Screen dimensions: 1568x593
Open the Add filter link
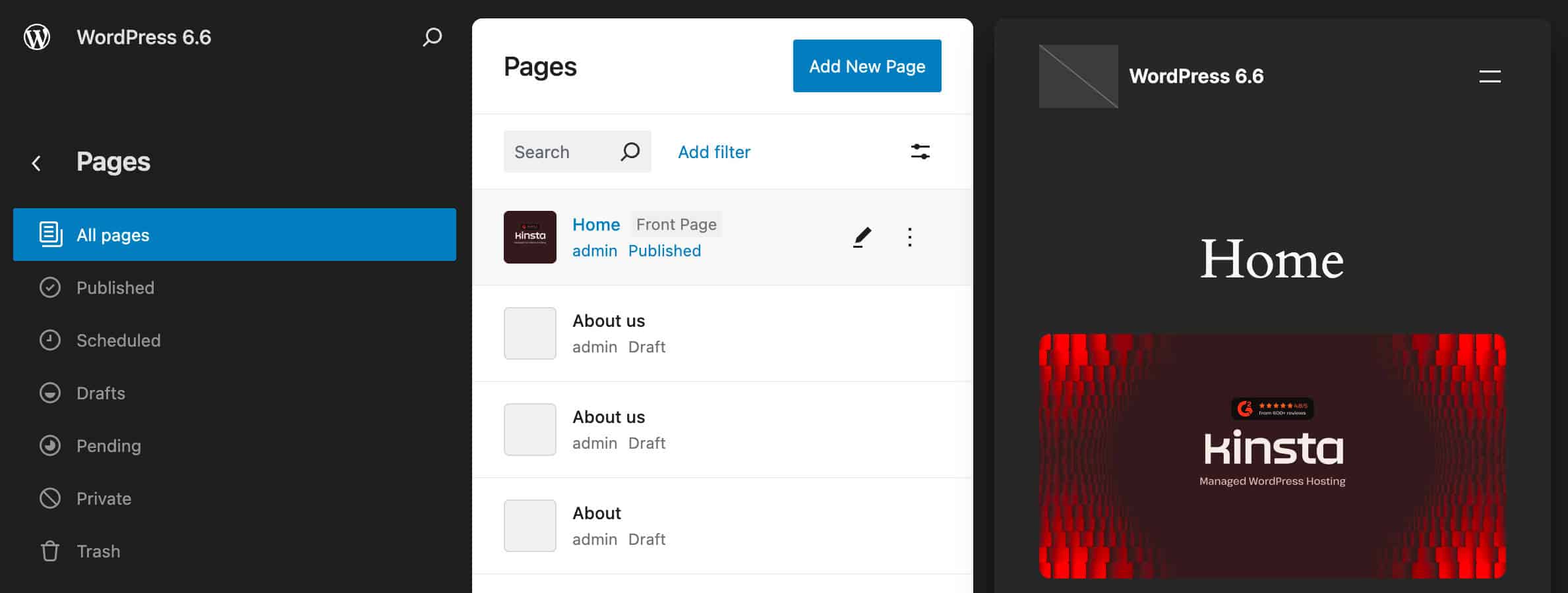point(713,152)
